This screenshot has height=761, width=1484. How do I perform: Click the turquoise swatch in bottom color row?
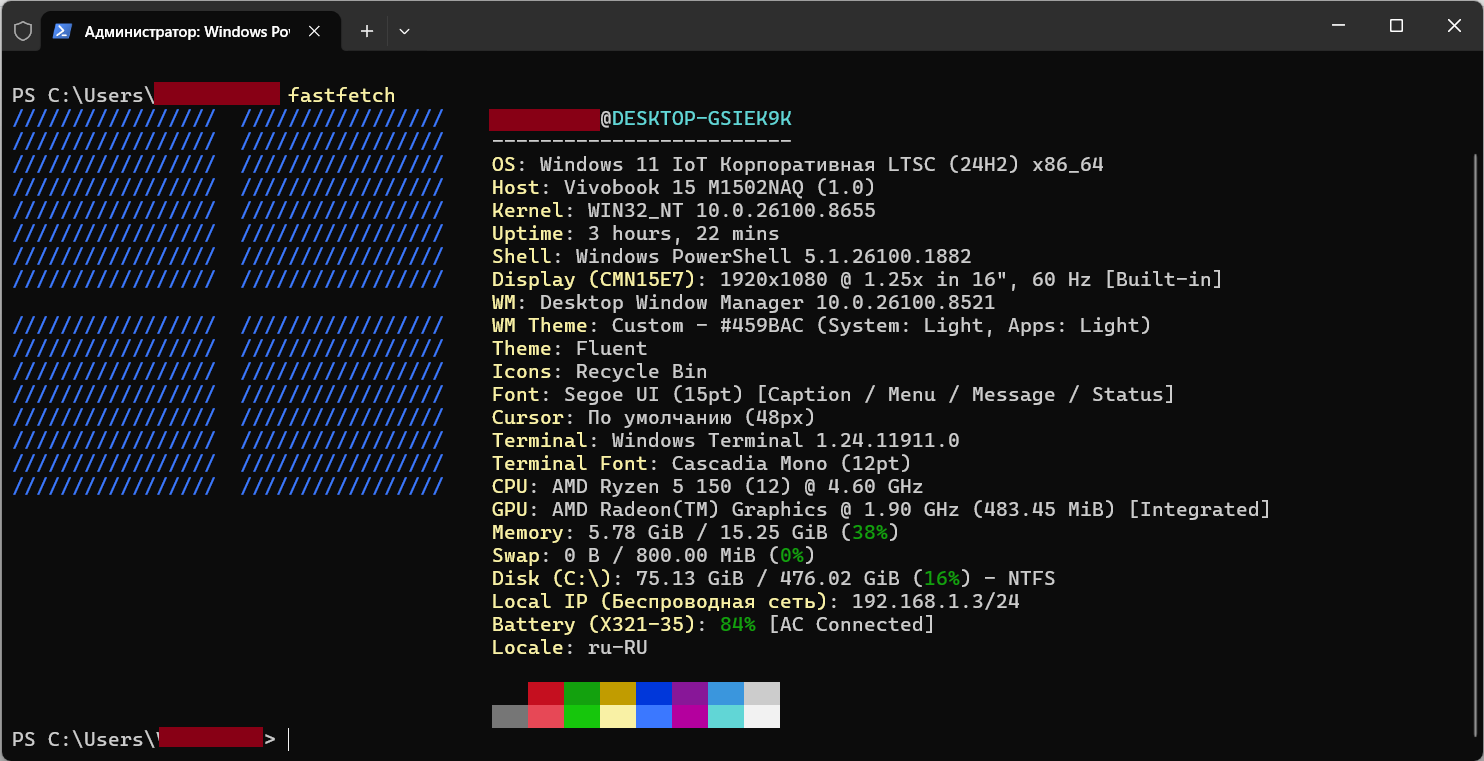pos(726,716)
